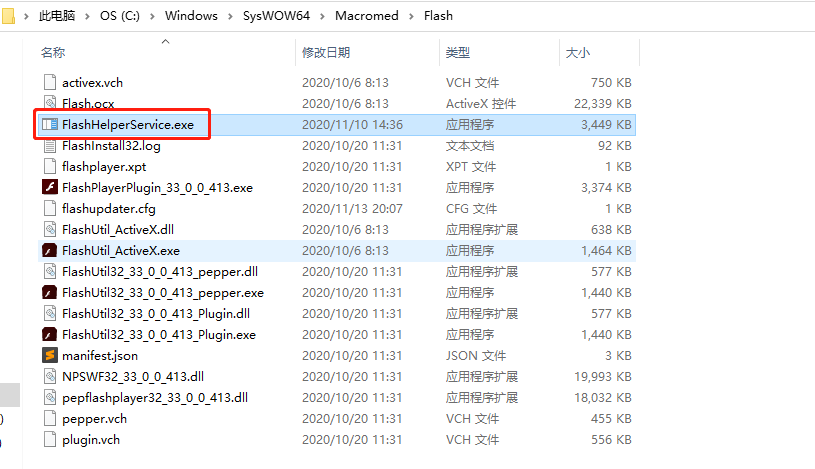The width and height of the screenshot is (815, 469).
Task: Navigate to OS (C:) in breadcrumb
Action: pyautogui.click(x=120, y=16)
